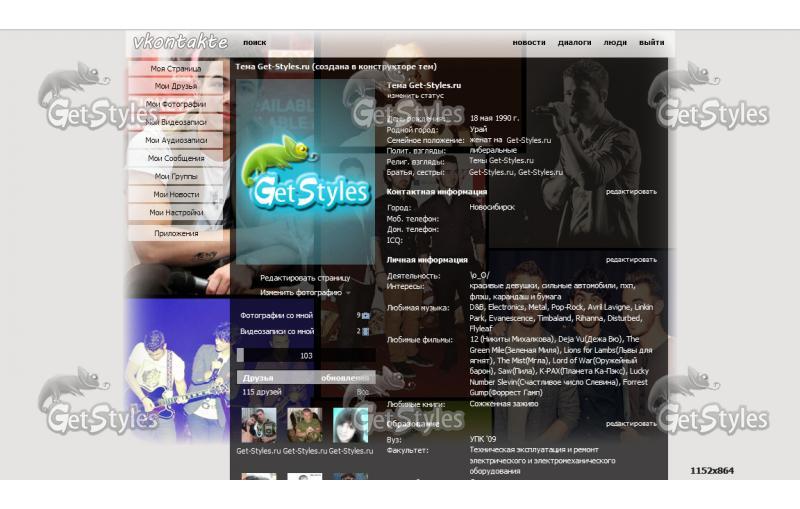Click the camera icon beside photos count
The width and height of the screenshot is (800, 509).
pyautogui.click(x=365, y=315)
